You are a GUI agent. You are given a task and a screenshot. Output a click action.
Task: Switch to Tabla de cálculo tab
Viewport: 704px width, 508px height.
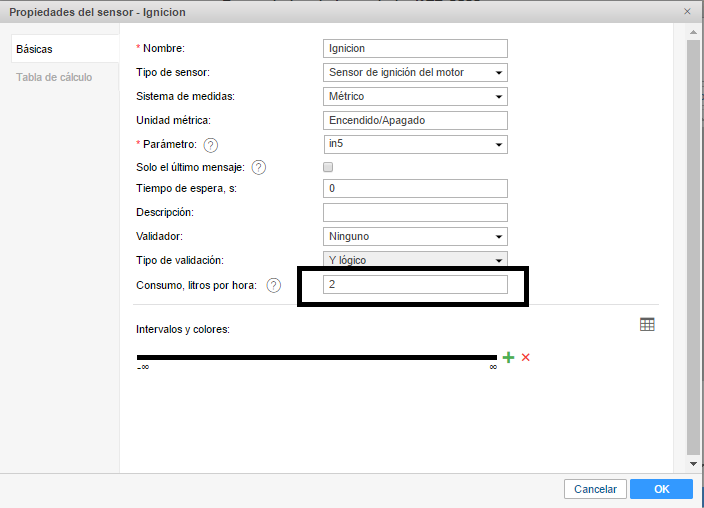coord(54,77)
